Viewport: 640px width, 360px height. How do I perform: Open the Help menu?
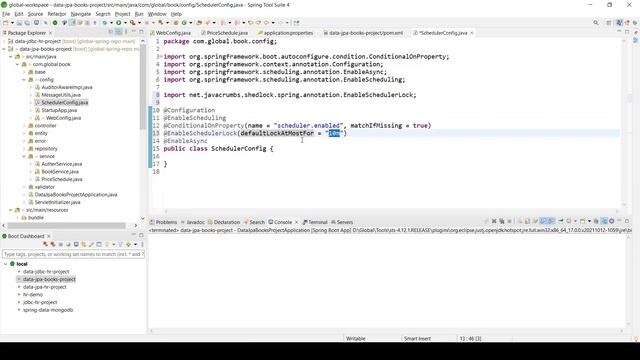[176, 14]
